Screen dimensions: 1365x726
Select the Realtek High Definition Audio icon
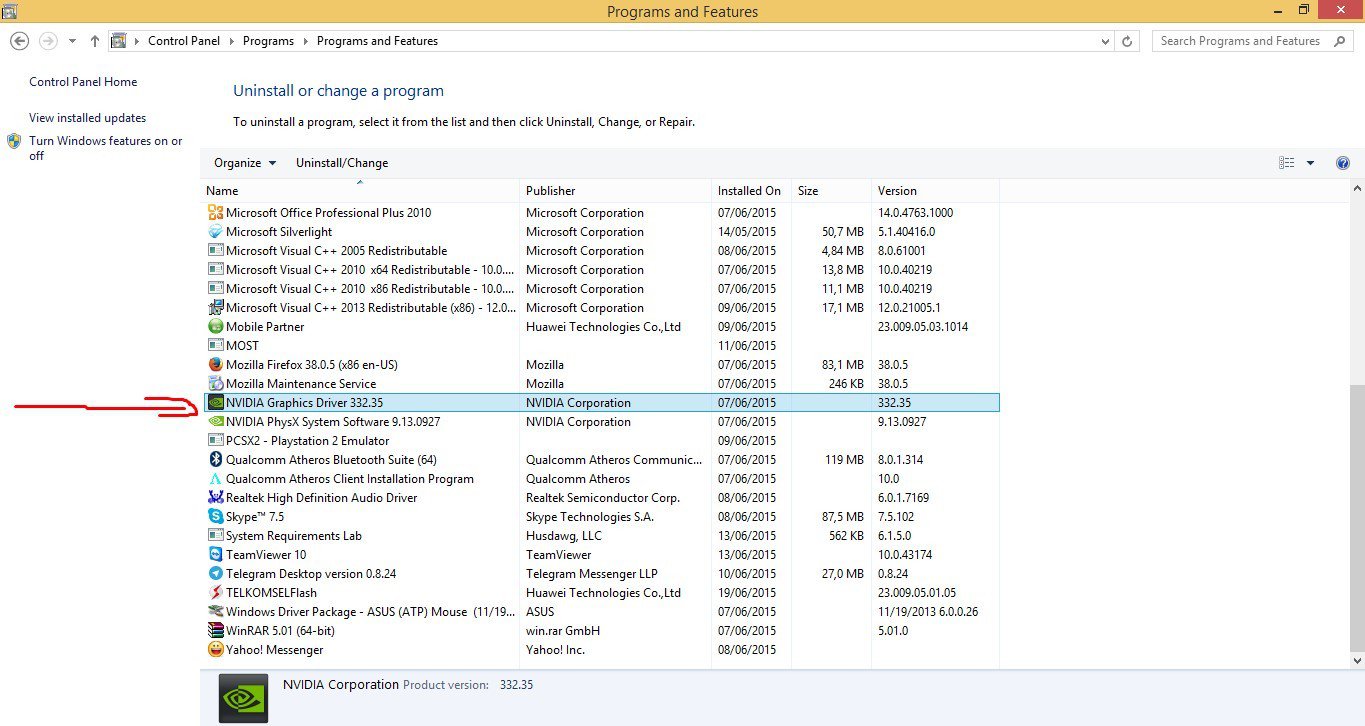point(215,498)
